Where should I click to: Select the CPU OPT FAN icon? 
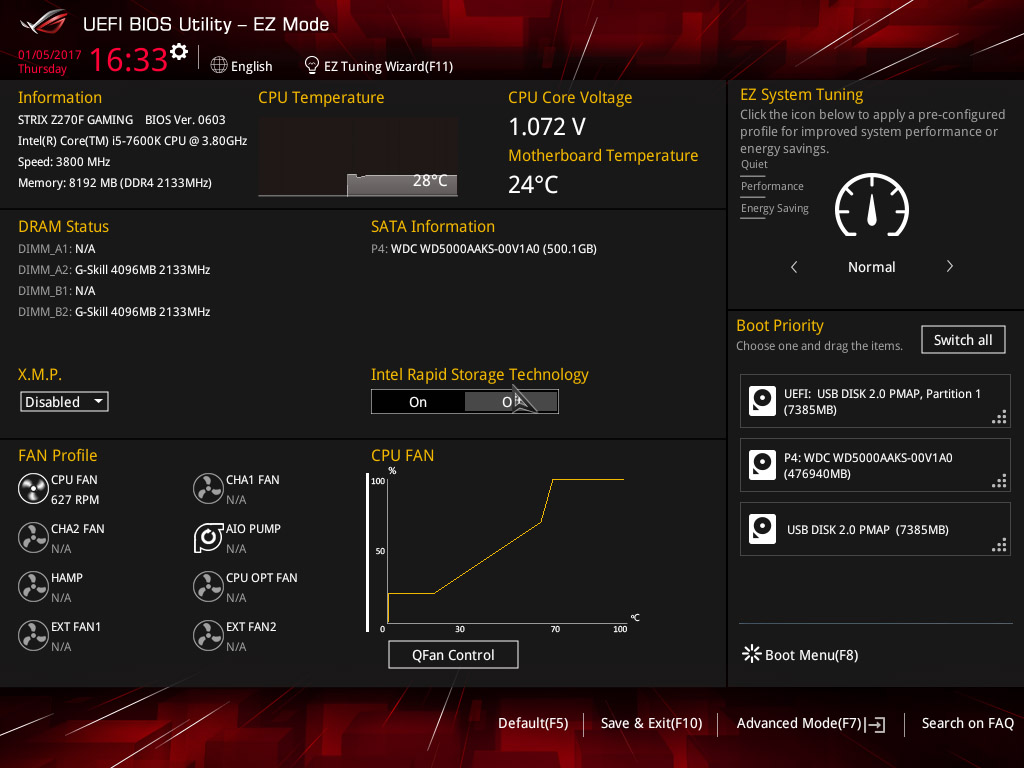208,587
